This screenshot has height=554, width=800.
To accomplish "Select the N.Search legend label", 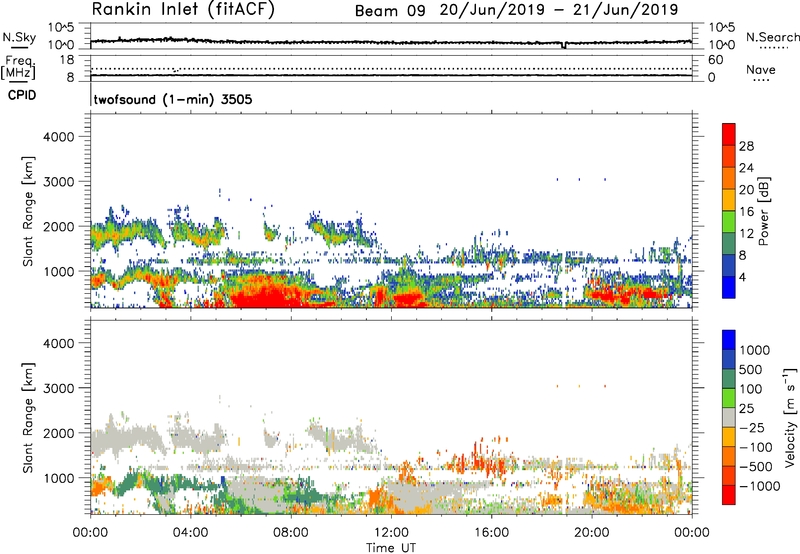I will point(773,37).
